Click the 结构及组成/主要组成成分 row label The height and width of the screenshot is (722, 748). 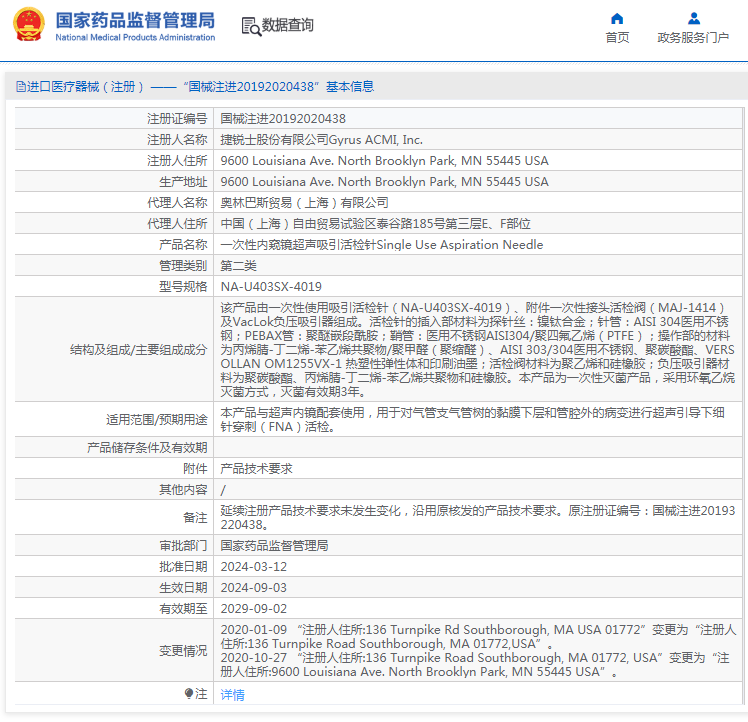pyautogui.click(x=138, y=349)
